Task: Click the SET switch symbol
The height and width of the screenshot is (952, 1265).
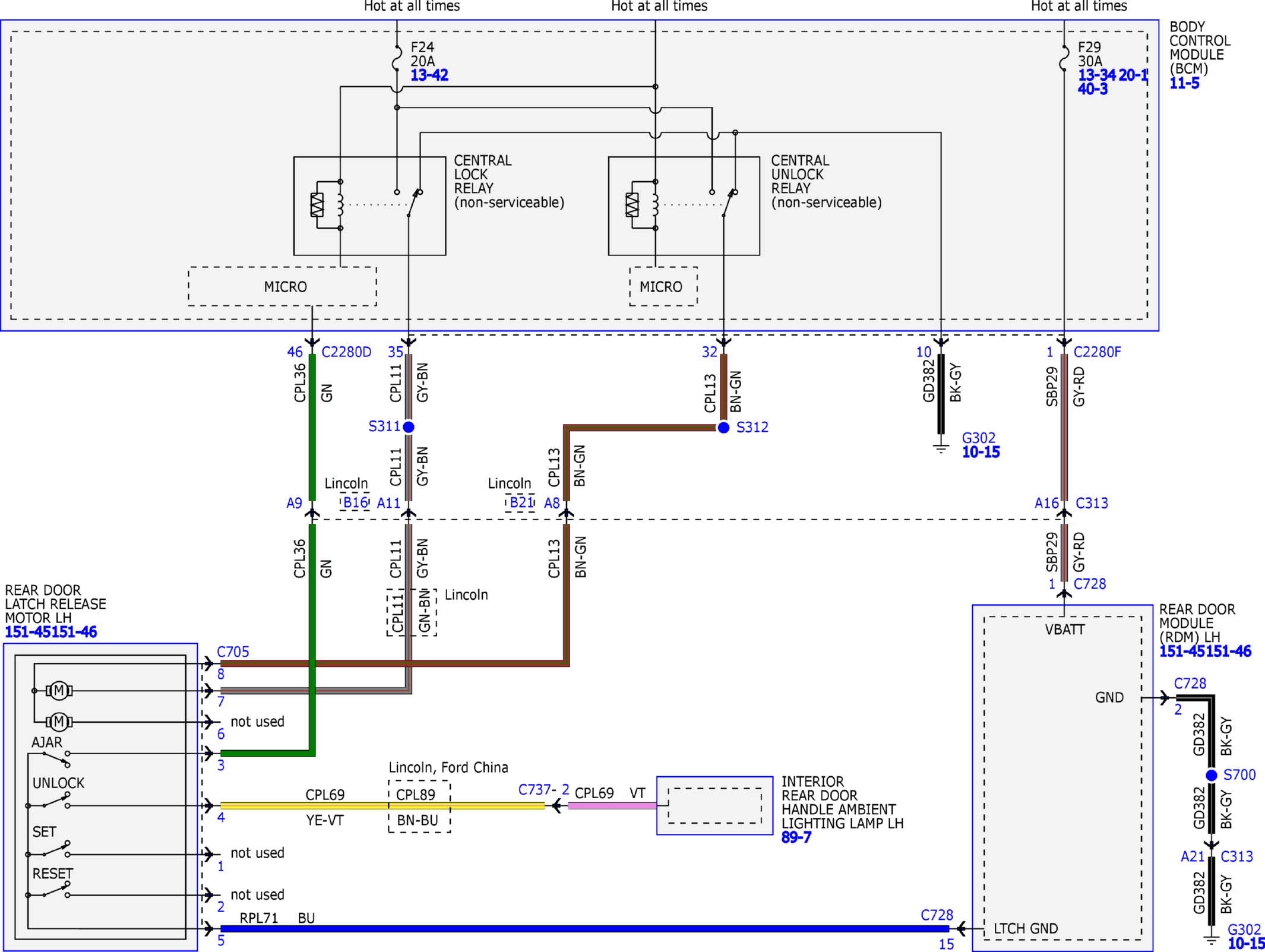Action: [x=56, y=849]
